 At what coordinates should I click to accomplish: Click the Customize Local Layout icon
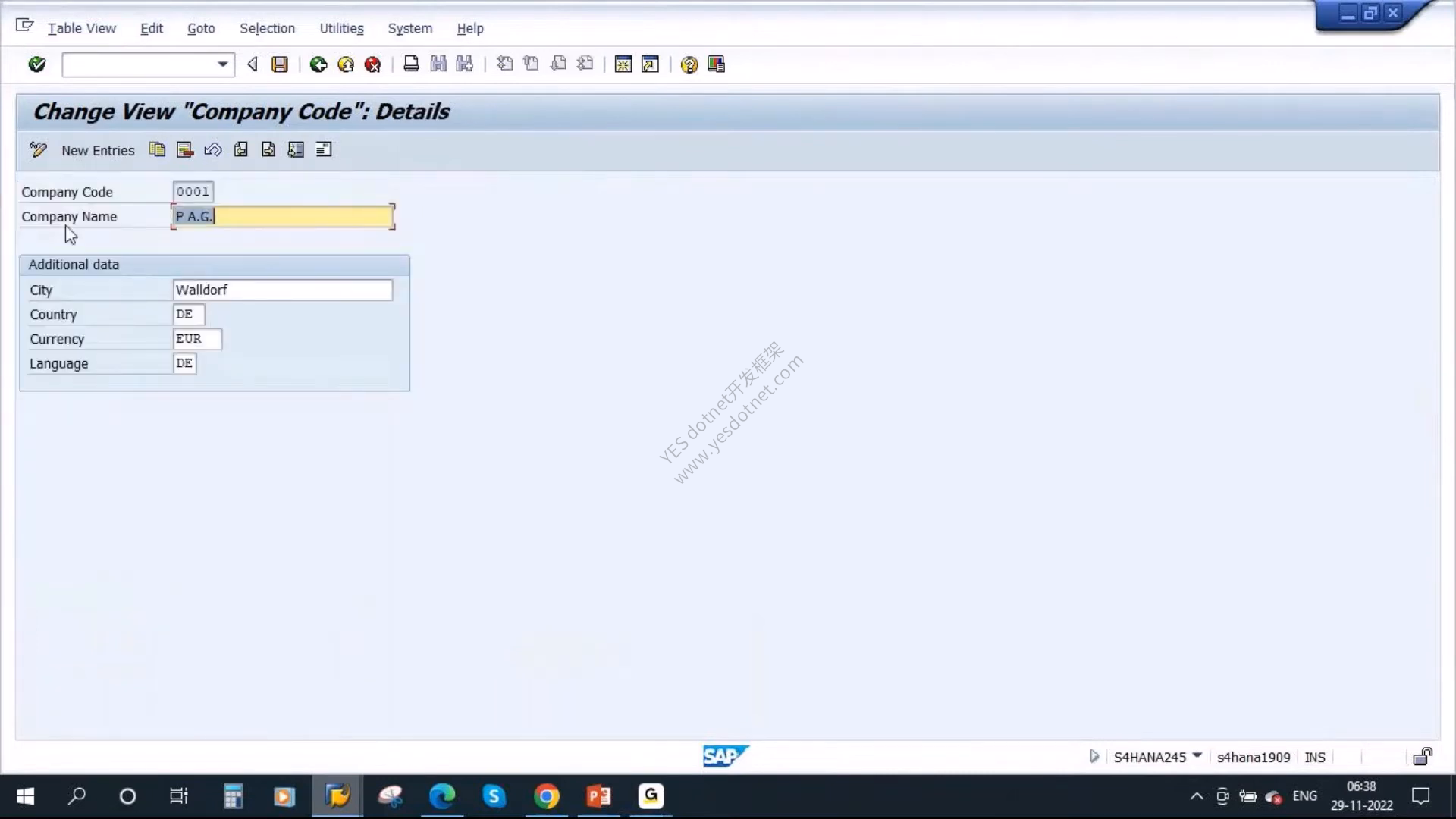tap(716, 64)
